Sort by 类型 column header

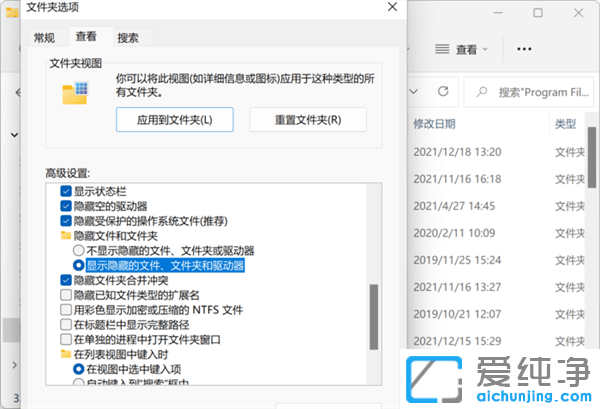(x=566, y=124)
